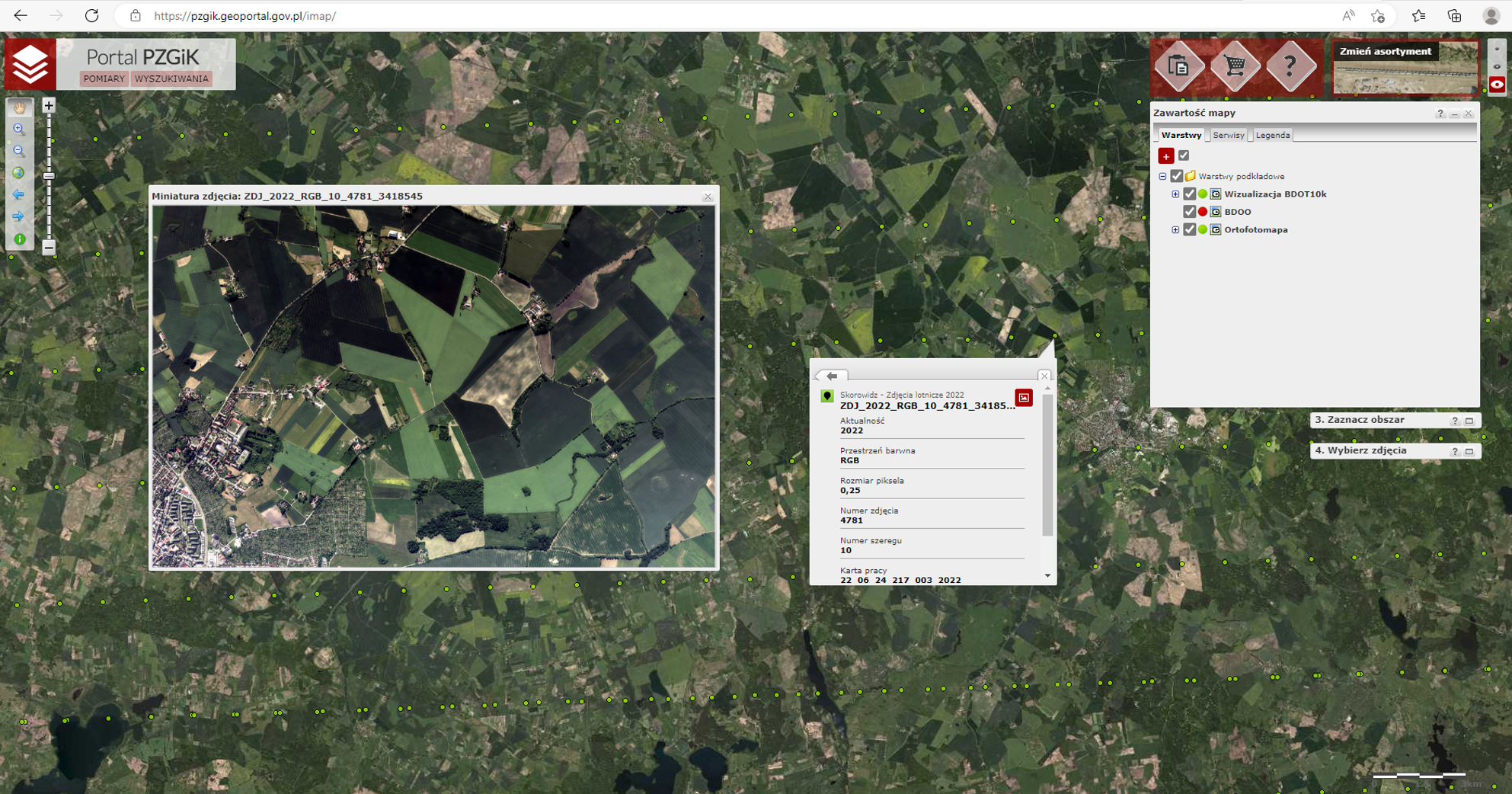1512x794 pixels.
Task: Expand the Wizualizacja BDOT10k node
Action: coord(1175,194)
